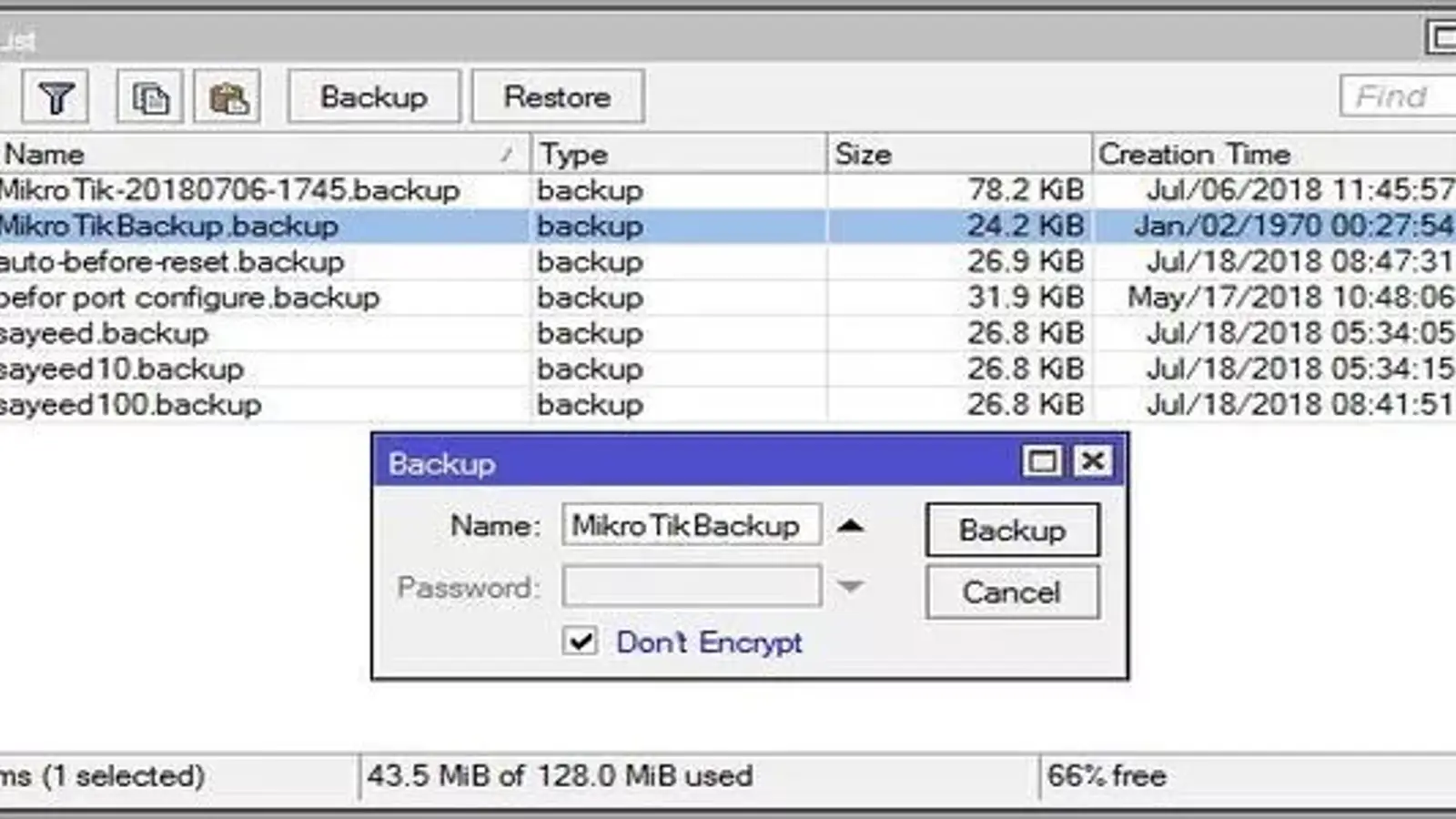Sort files by Type column header

(678, 155)
